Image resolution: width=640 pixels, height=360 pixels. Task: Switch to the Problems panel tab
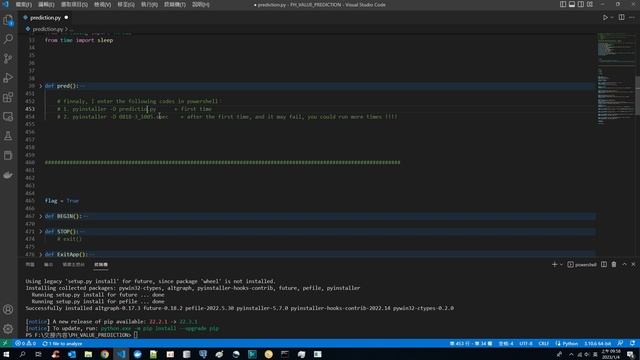coord(30,264)
